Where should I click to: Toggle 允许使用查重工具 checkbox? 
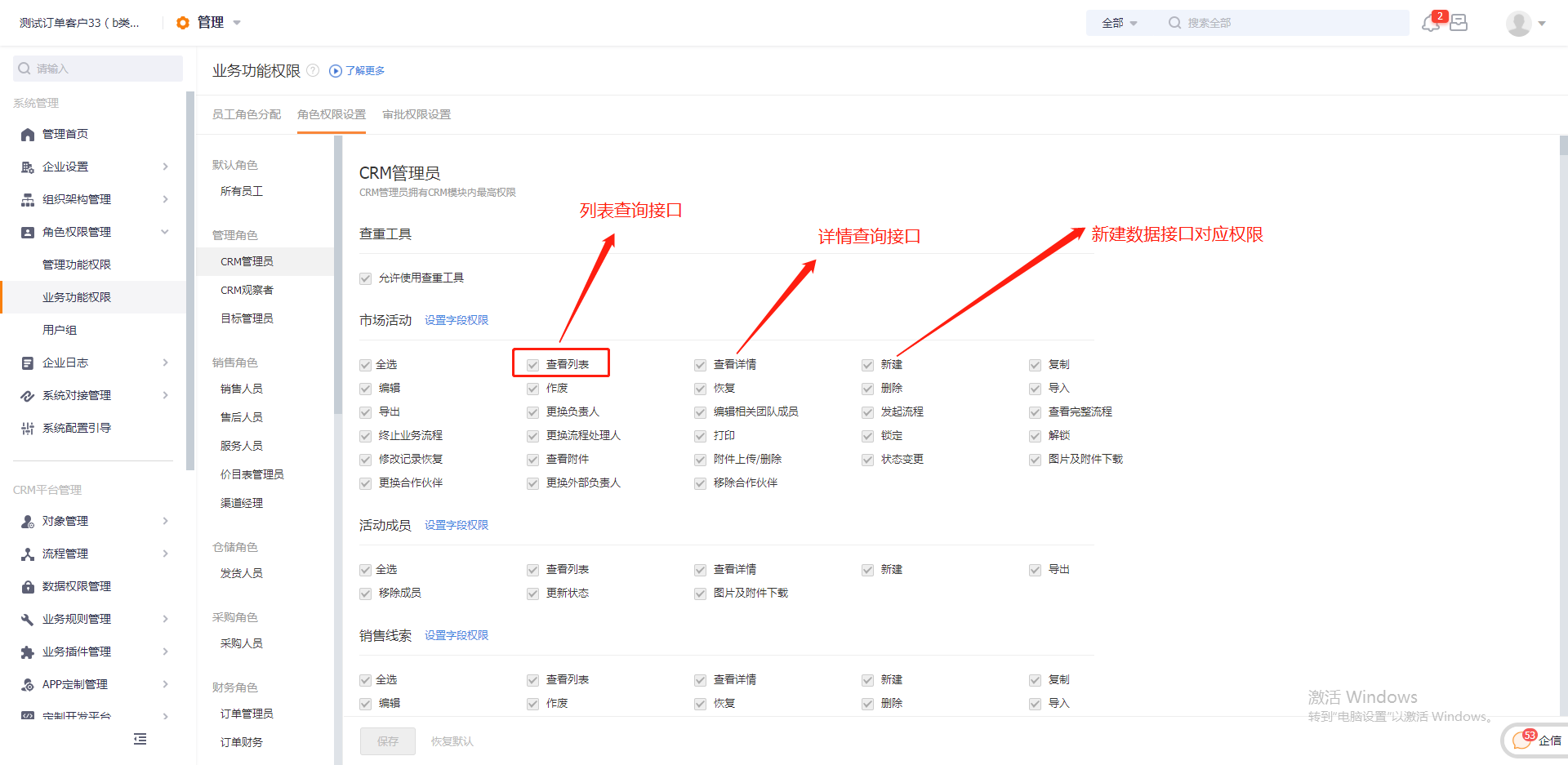pos(366,278)
